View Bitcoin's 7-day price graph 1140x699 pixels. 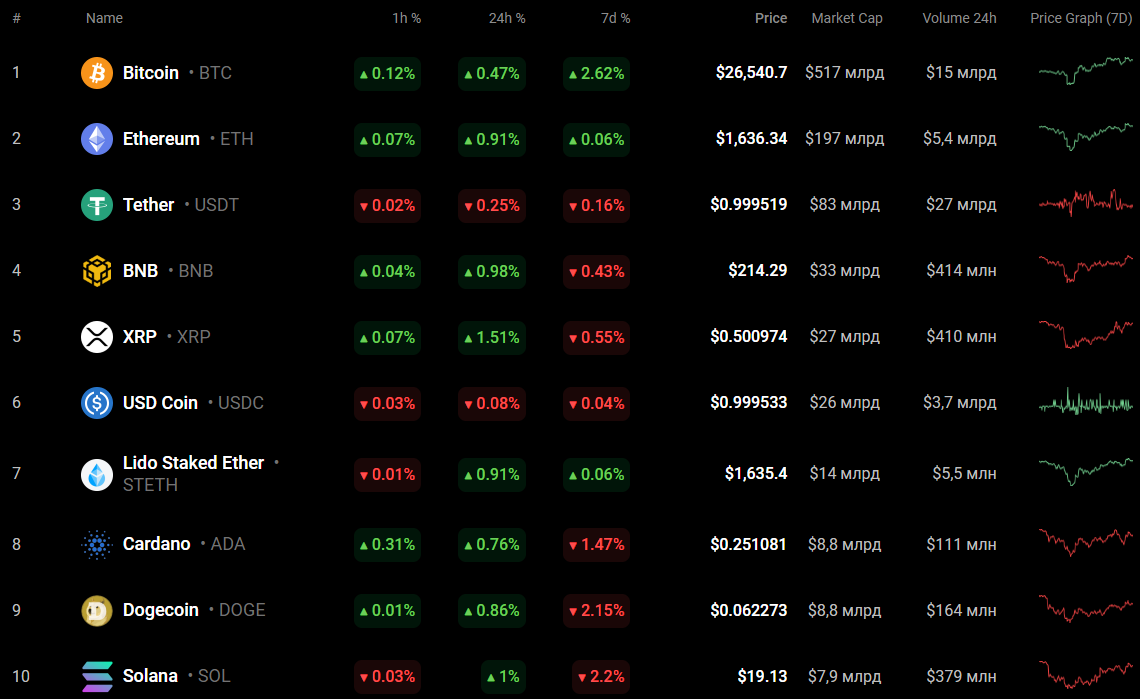(1085, 72)
